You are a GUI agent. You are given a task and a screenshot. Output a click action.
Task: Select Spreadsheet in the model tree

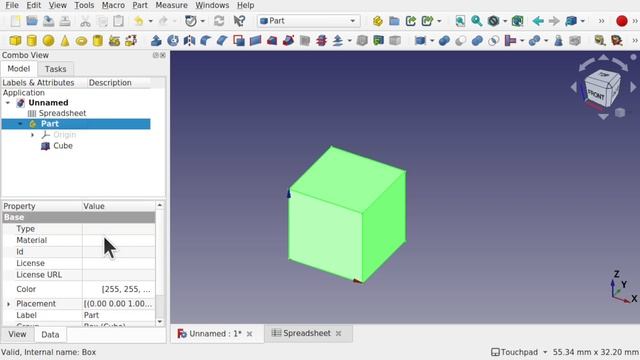tap(62, 113)
